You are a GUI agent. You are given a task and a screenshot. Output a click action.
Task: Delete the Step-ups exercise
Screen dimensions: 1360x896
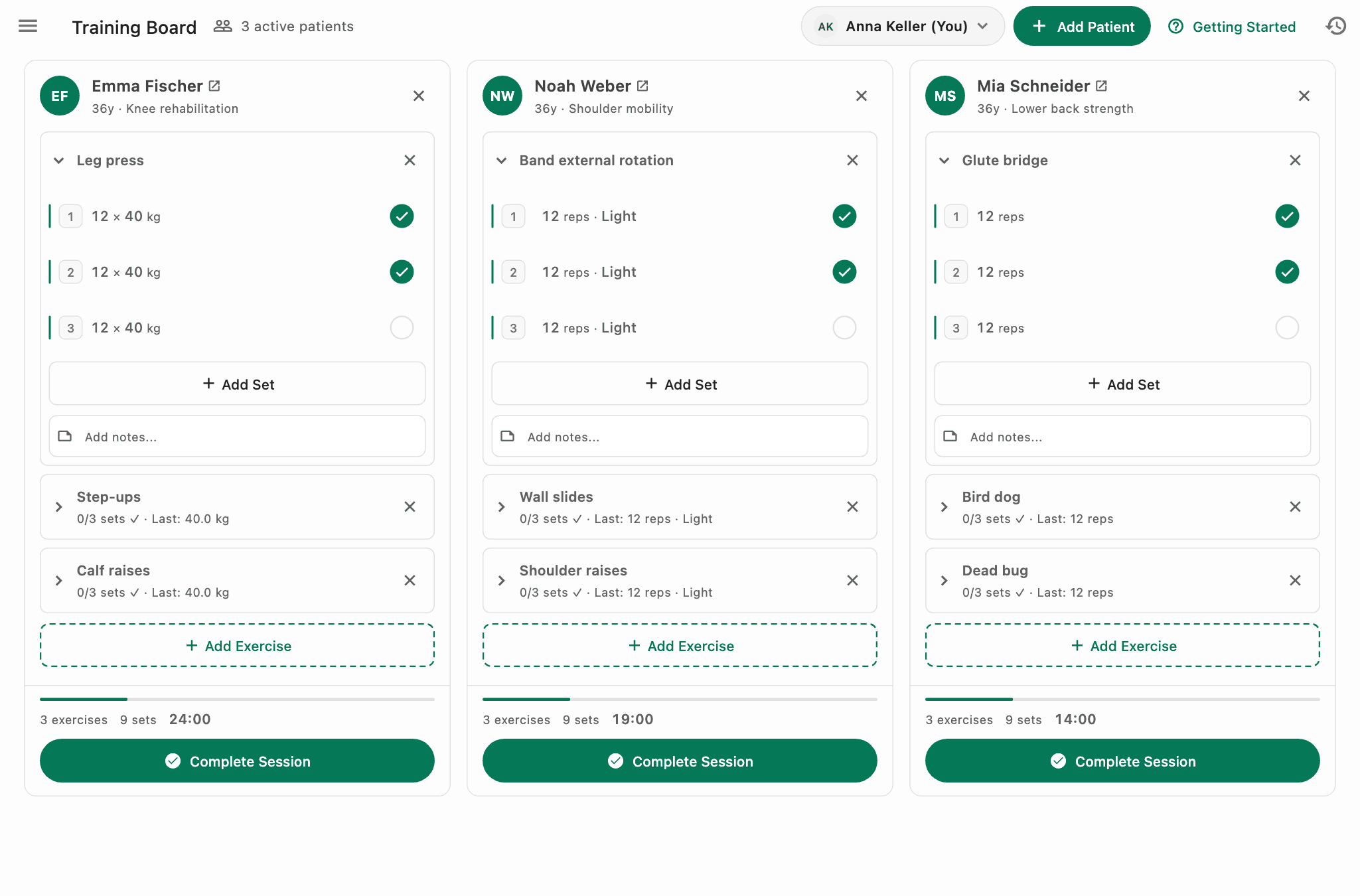click(410, 506)
